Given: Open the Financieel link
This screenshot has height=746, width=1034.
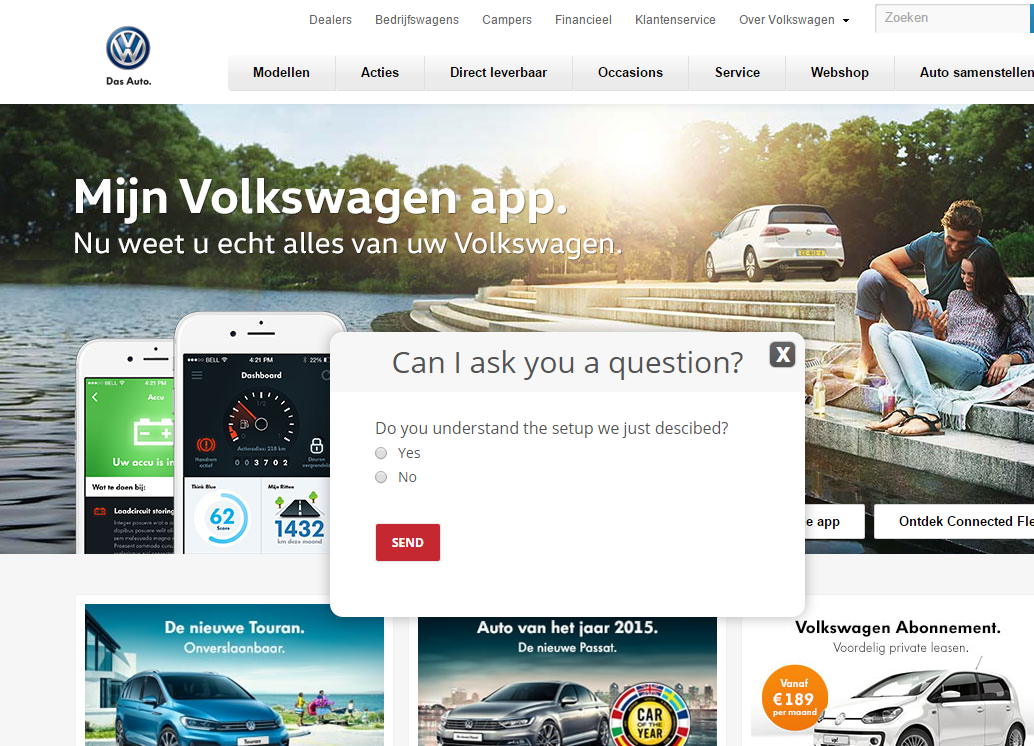Looking at the screenshot, I should (x=583, y=20).
